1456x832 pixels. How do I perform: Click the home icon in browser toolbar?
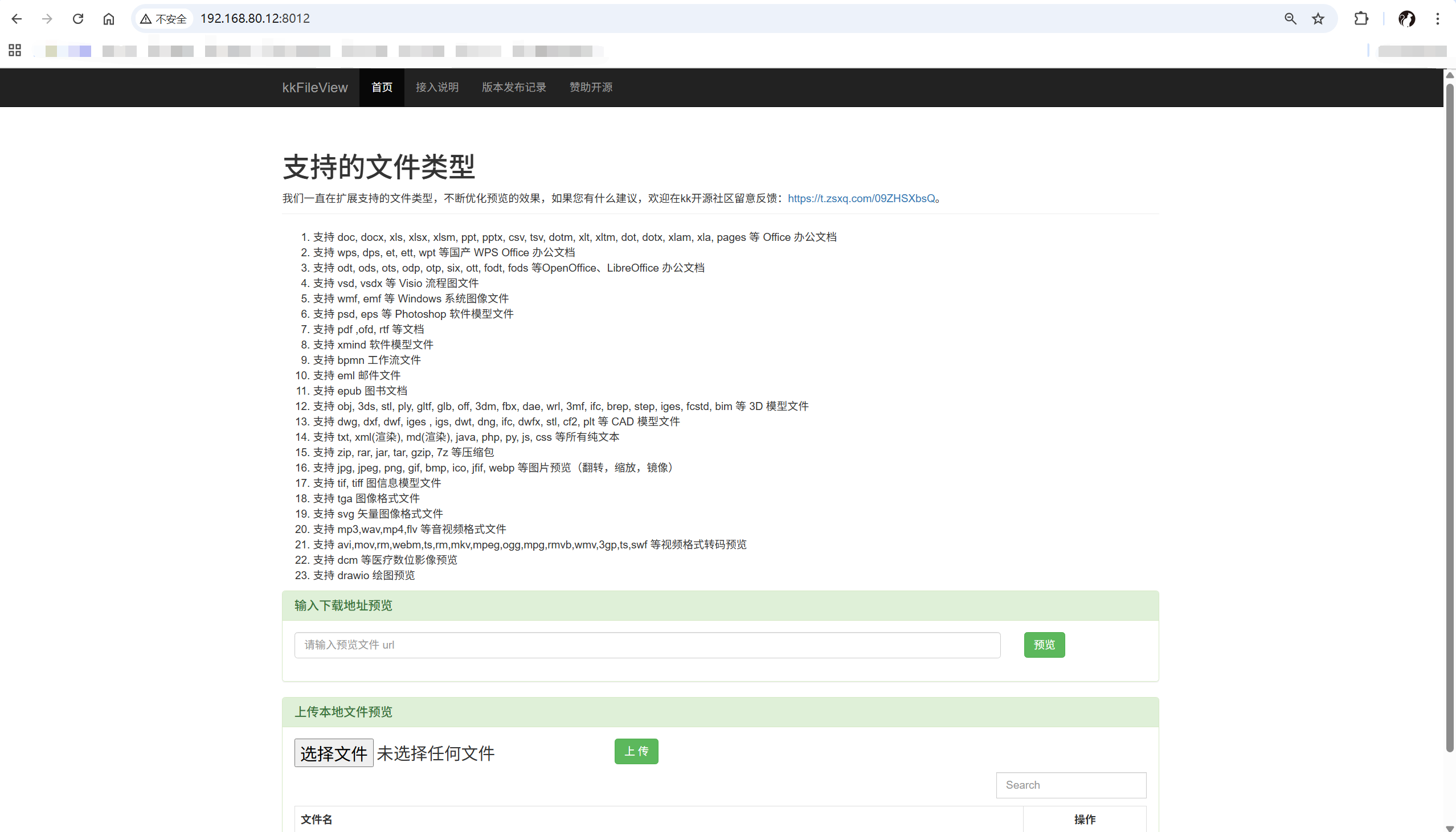coord(109,19)
